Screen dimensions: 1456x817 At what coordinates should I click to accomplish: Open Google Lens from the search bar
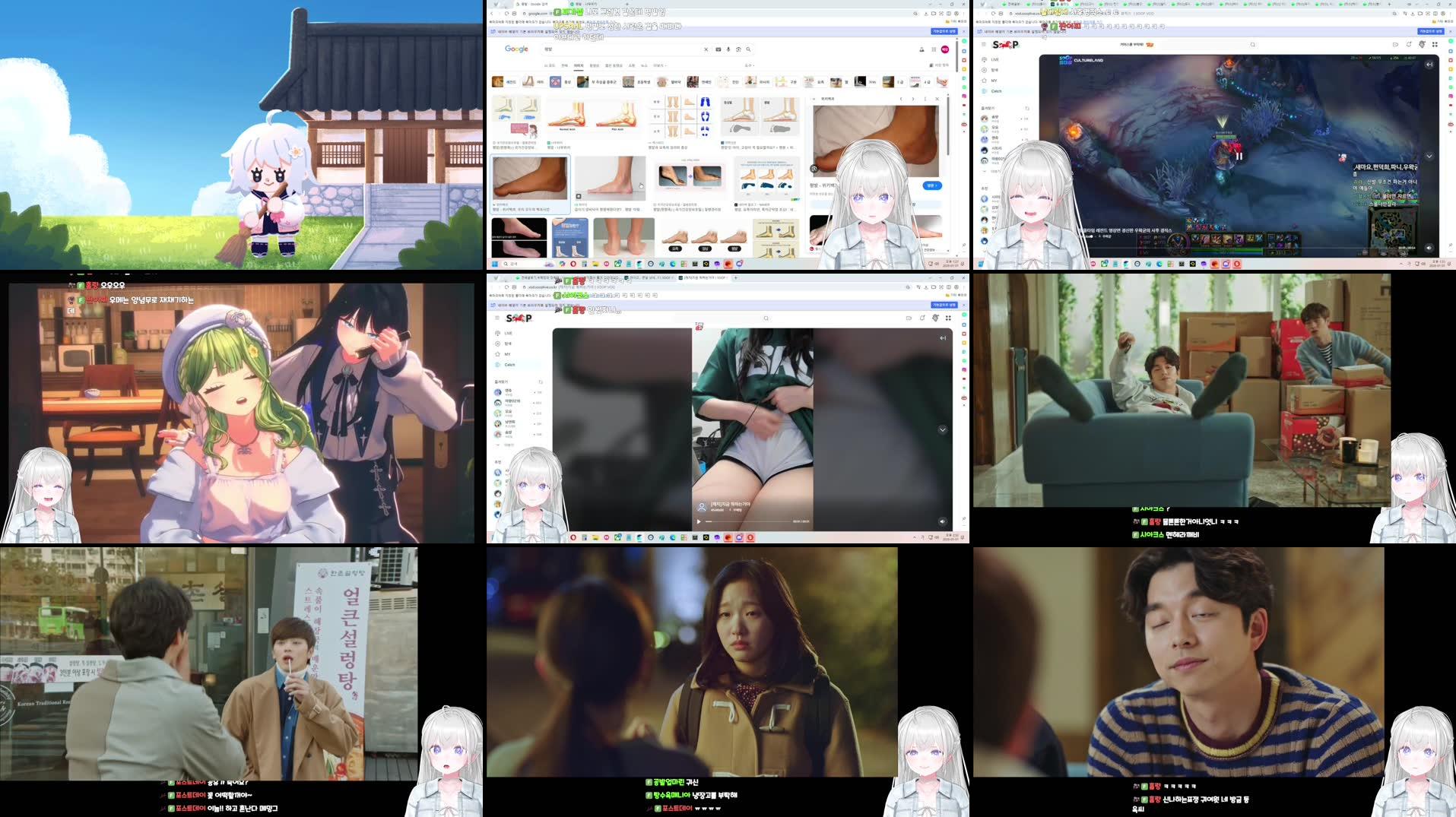(738, 49)
